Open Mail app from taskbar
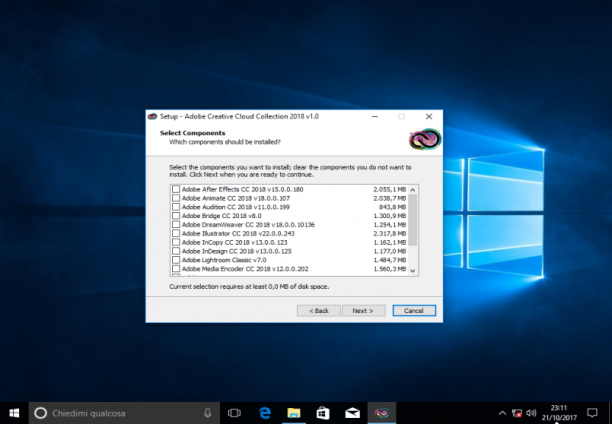The height and width of the screenshot is (424, 612). tap(352, 413)
